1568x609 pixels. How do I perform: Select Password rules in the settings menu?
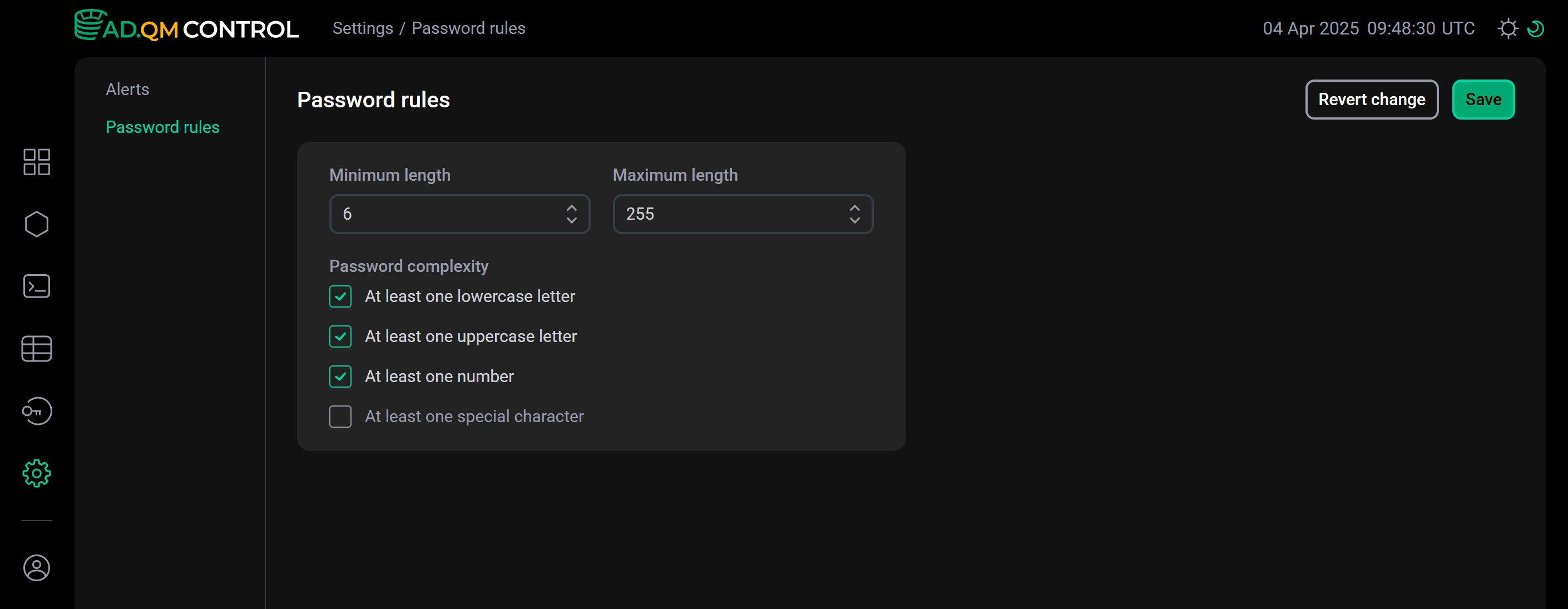pos(162,127)
